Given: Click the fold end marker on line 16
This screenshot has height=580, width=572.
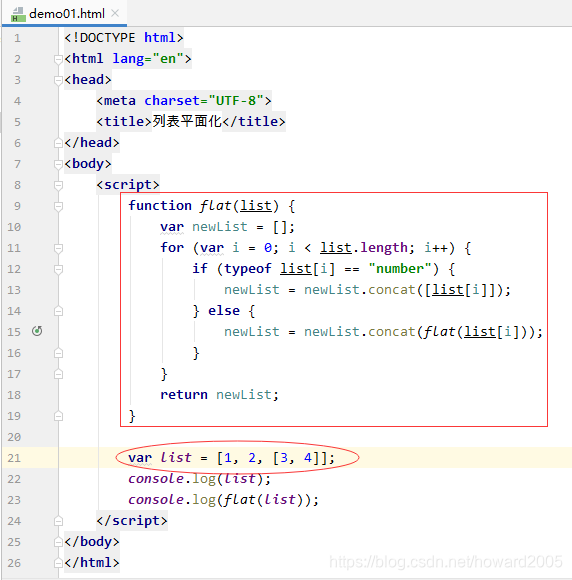Looking at the screenshot, I should pyautogui.click(x=58, y=353).
